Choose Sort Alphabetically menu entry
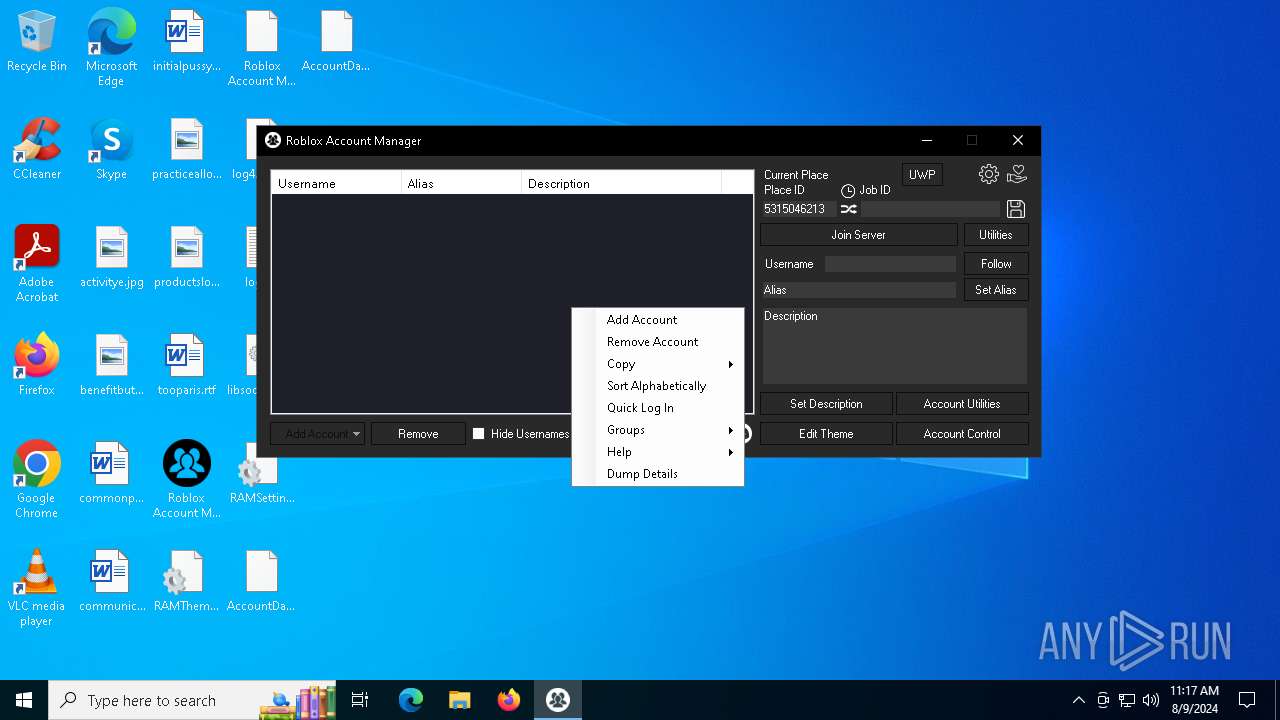The height and width of the screenshot is (720, 1280). tap(658, 386)
